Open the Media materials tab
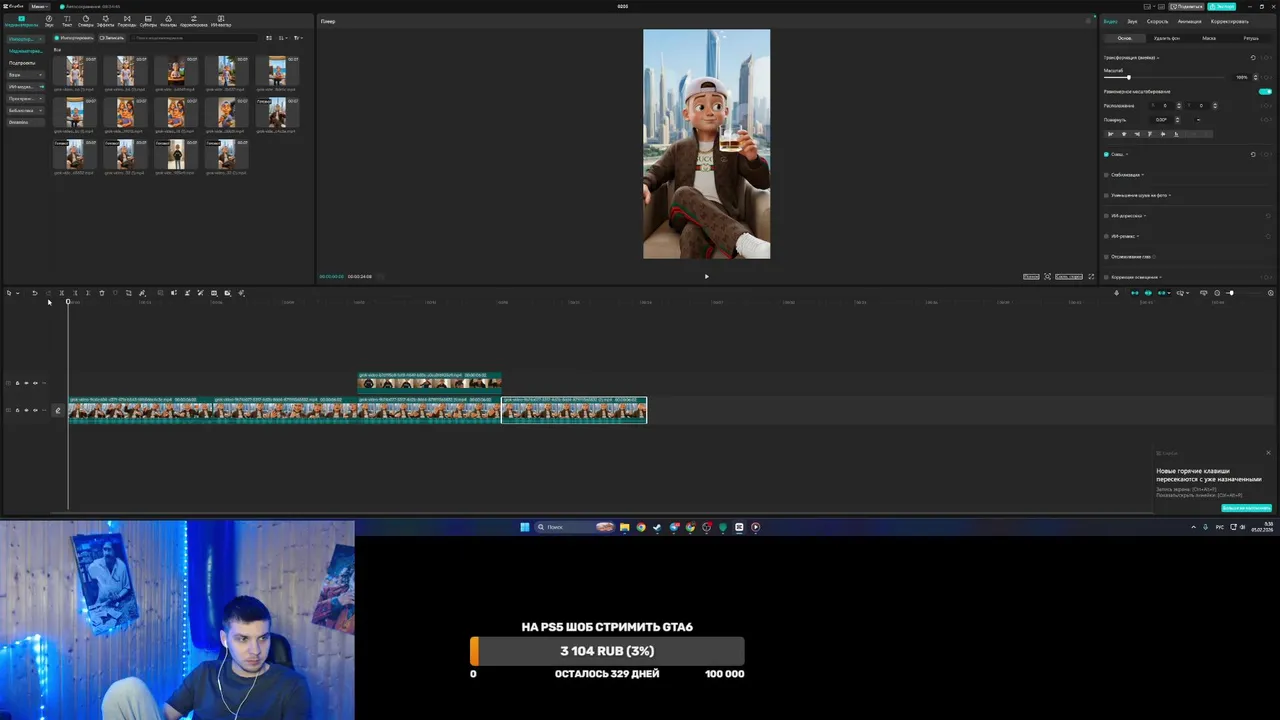Screen dimensions: 1280x720 (21, 21)
